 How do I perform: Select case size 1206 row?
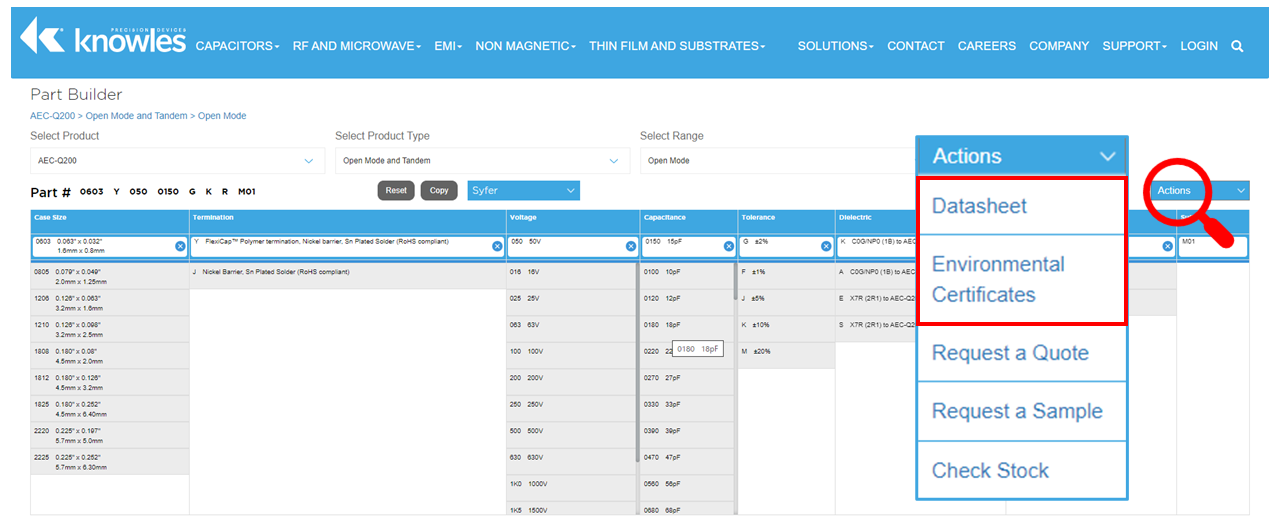click(x=110, y=303)
